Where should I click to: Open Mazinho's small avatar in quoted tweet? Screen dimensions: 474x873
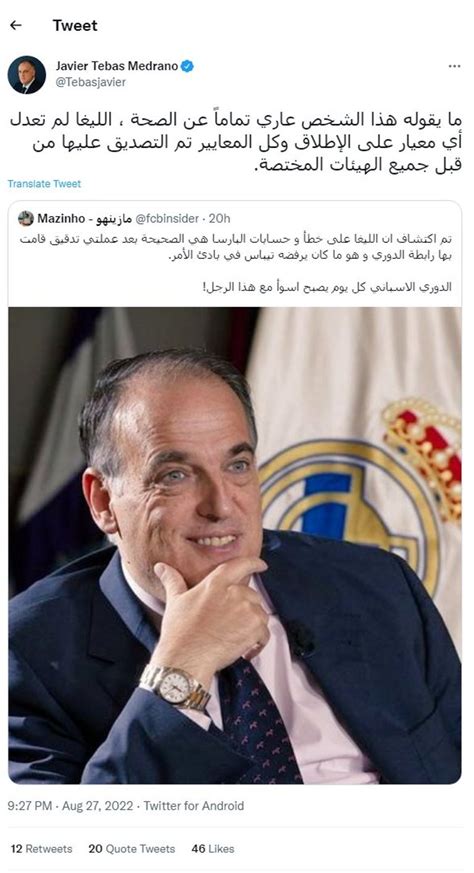click(26, 218)
